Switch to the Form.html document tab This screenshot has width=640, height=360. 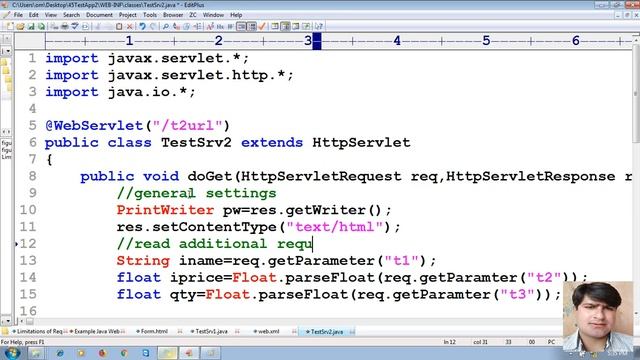(153, 331)
